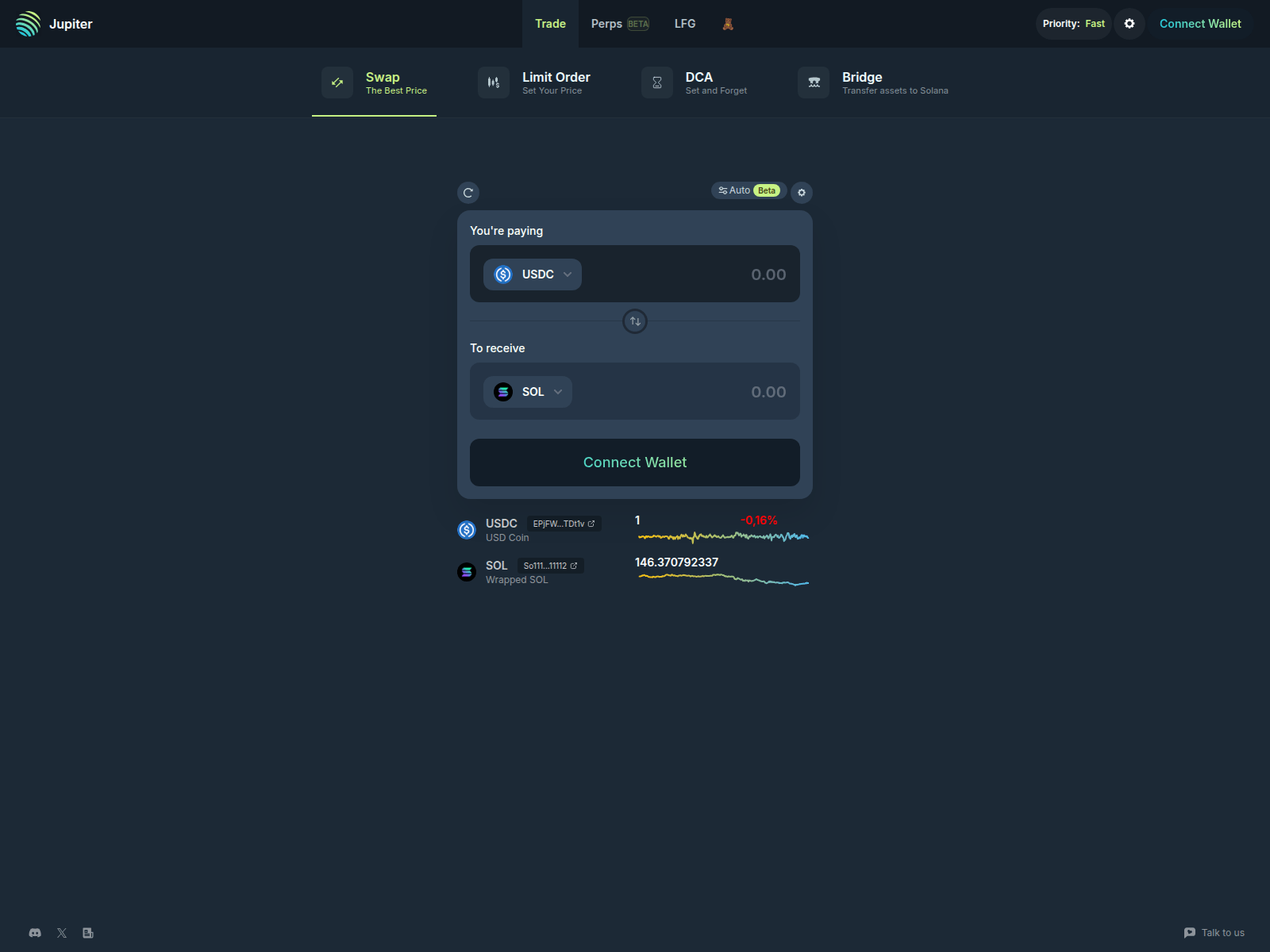The height and width of the screenshot is (952, 1270).
Task: Select Swap The Best Price tab
Action: (374, 83)
